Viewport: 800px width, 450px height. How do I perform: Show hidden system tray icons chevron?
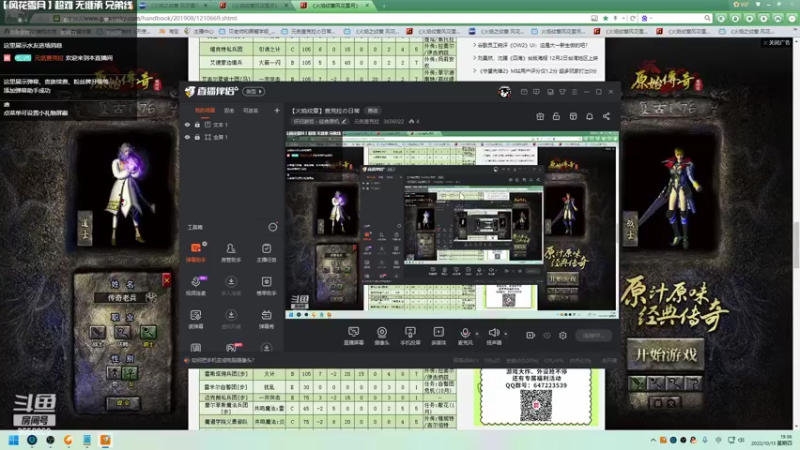click(x=653, y=440)
